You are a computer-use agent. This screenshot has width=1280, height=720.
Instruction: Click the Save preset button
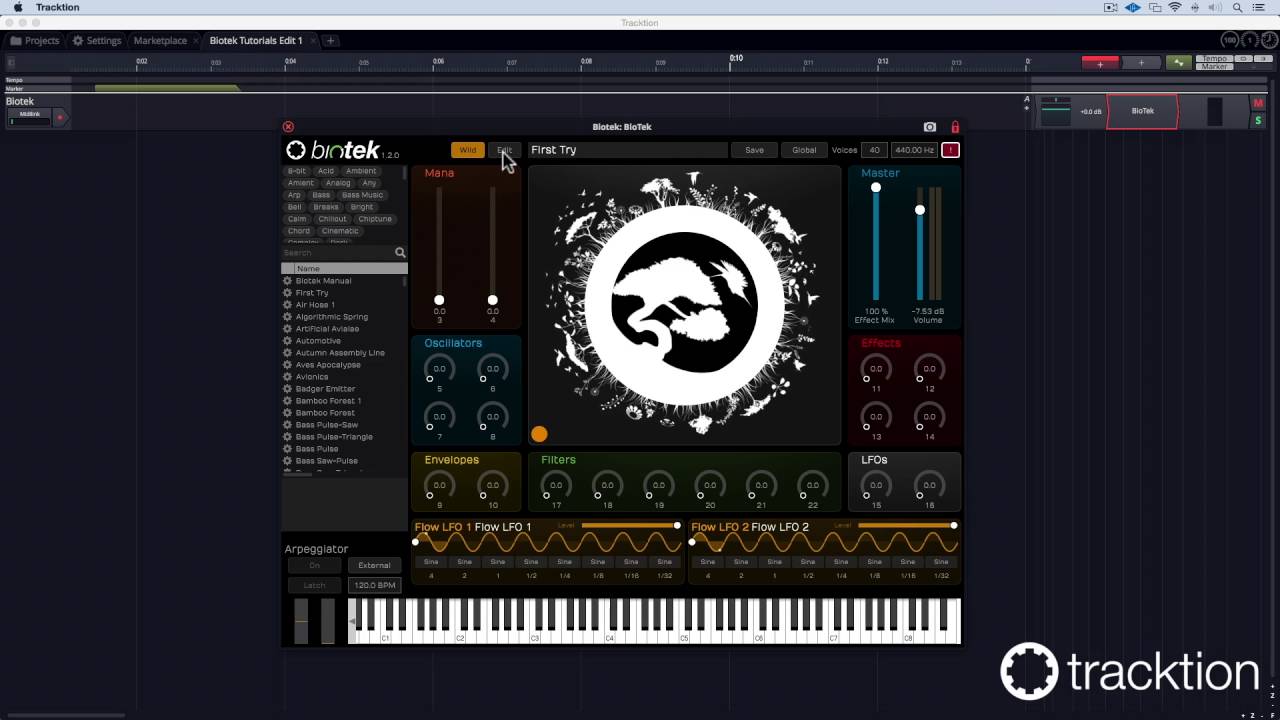pyautogui.click(x=754, y=150)
